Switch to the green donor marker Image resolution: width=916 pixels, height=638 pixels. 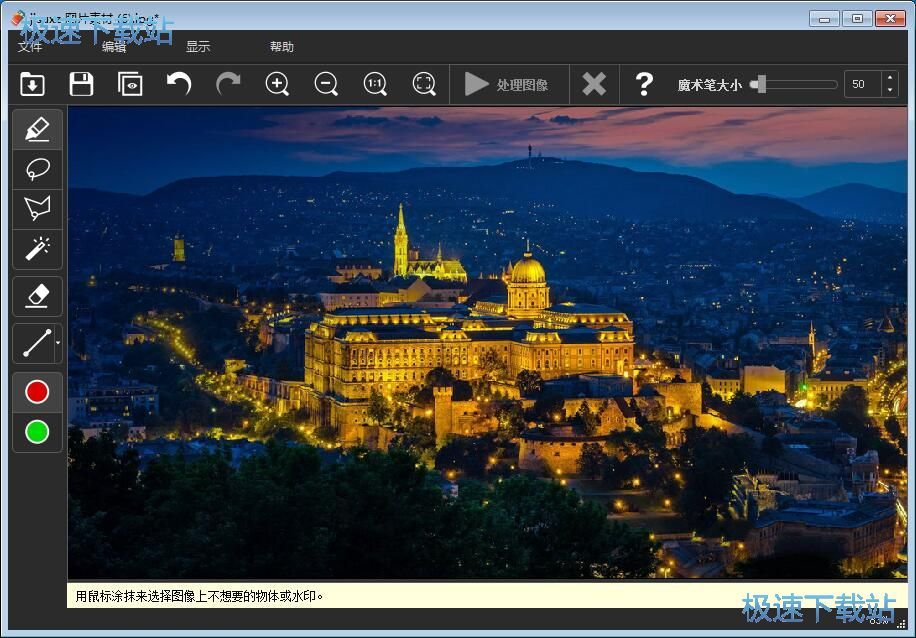tap(37, 432)
